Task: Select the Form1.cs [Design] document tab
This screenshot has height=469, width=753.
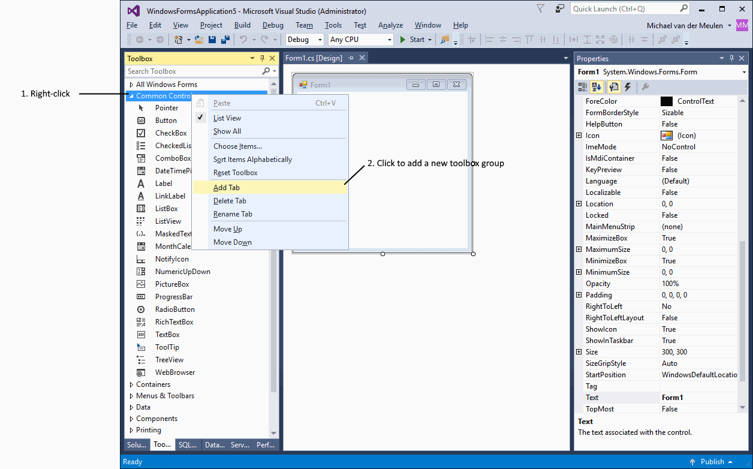Action: pos(314,58)
